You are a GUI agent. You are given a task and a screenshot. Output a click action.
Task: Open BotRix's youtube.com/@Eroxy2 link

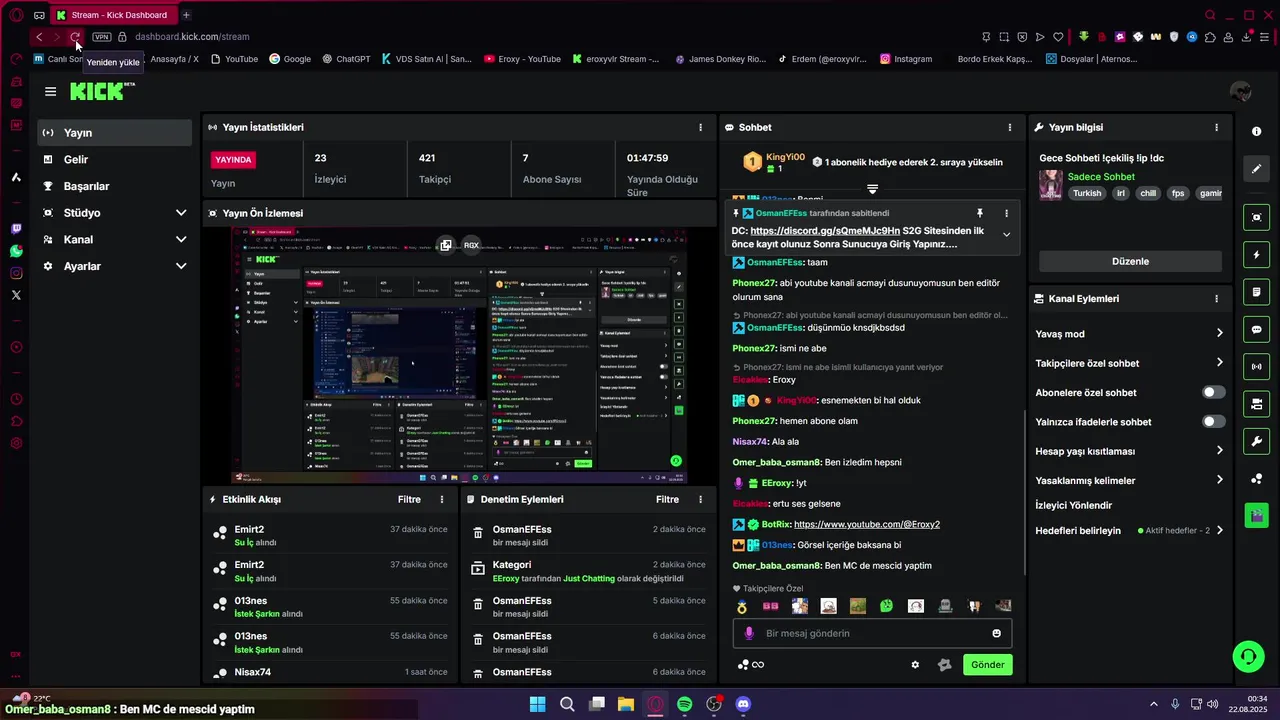pyautogui.click(x=867, y=524)
